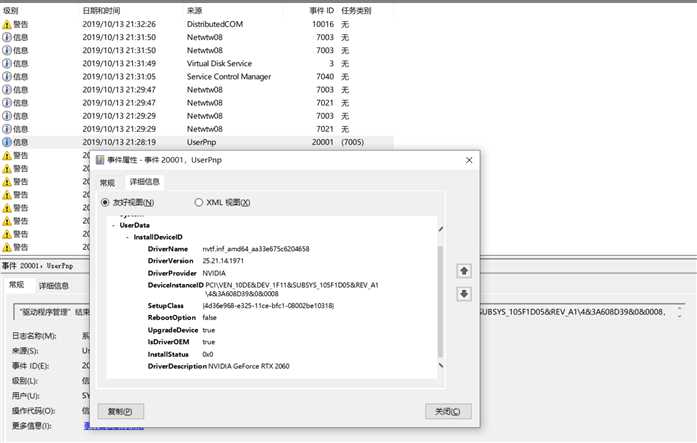Image resolution: width=697 pixels, height=443 pixels.
Task: Click InstallStatus value 0x0
Action: click(208, 355)
